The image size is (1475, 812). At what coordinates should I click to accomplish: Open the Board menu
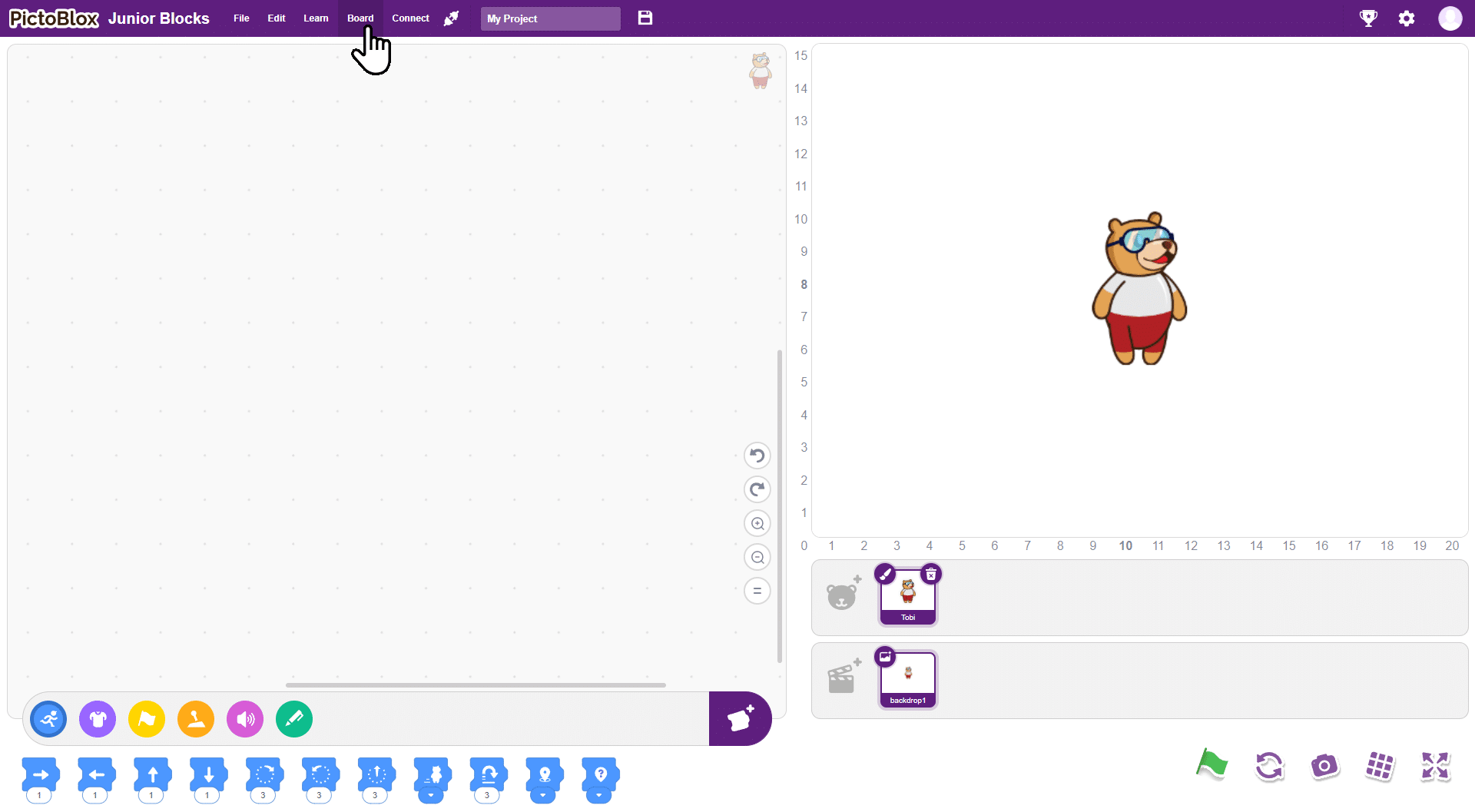point(360,18)
